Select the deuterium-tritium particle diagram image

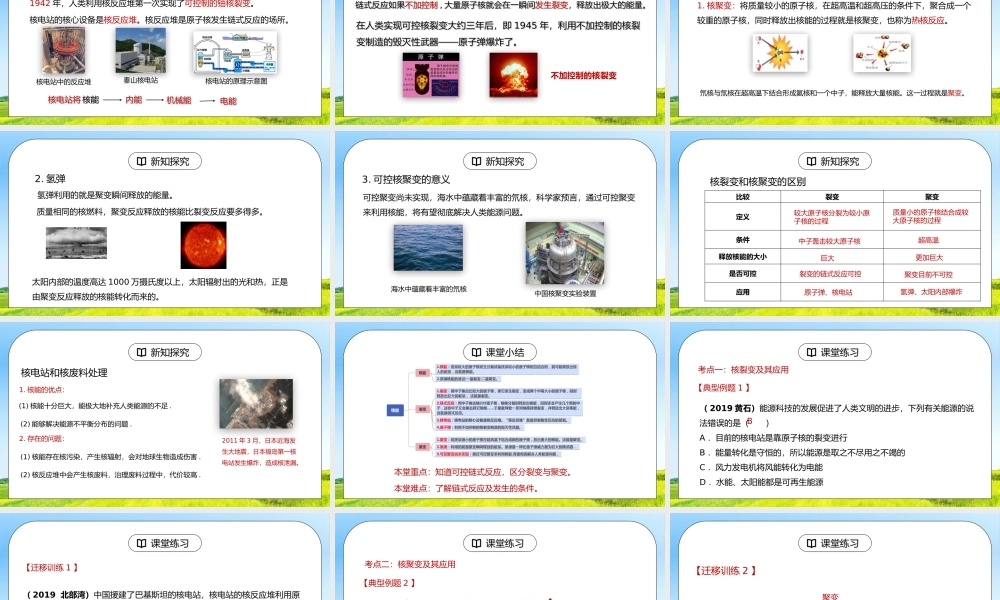coord(882,53)
